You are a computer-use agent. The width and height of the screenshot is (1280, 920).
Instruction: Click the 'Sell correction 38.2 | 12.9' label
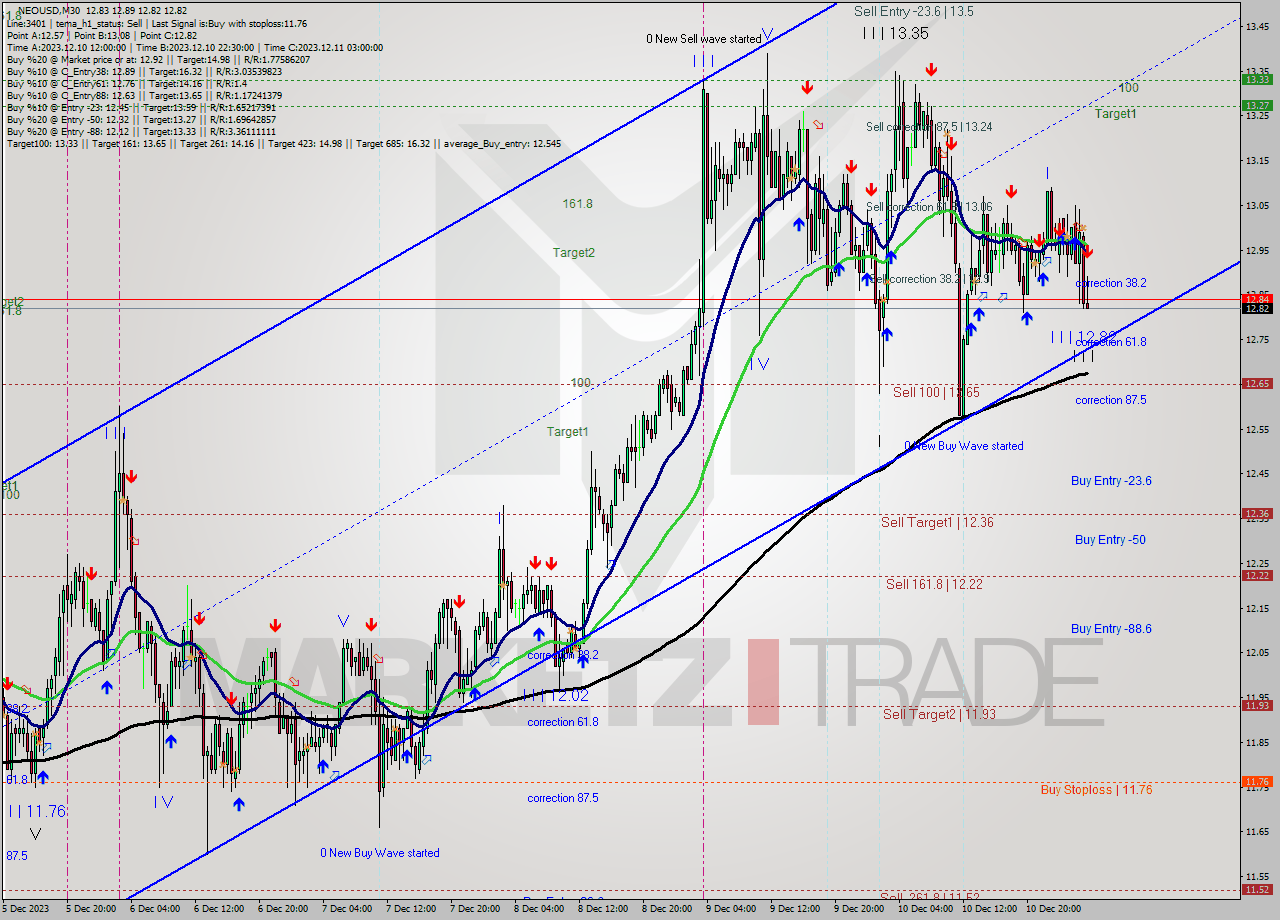click(x=930, y=279)
